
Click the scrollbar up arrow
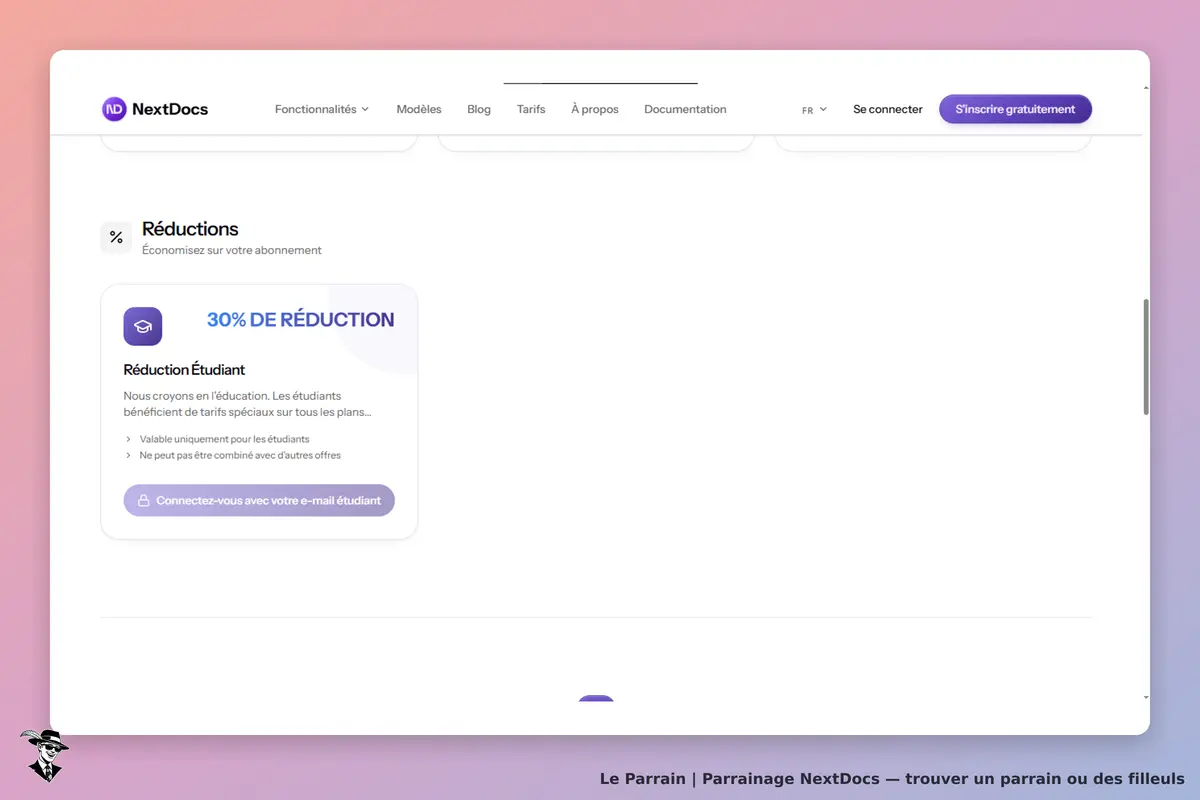[x=1146, y=88]
